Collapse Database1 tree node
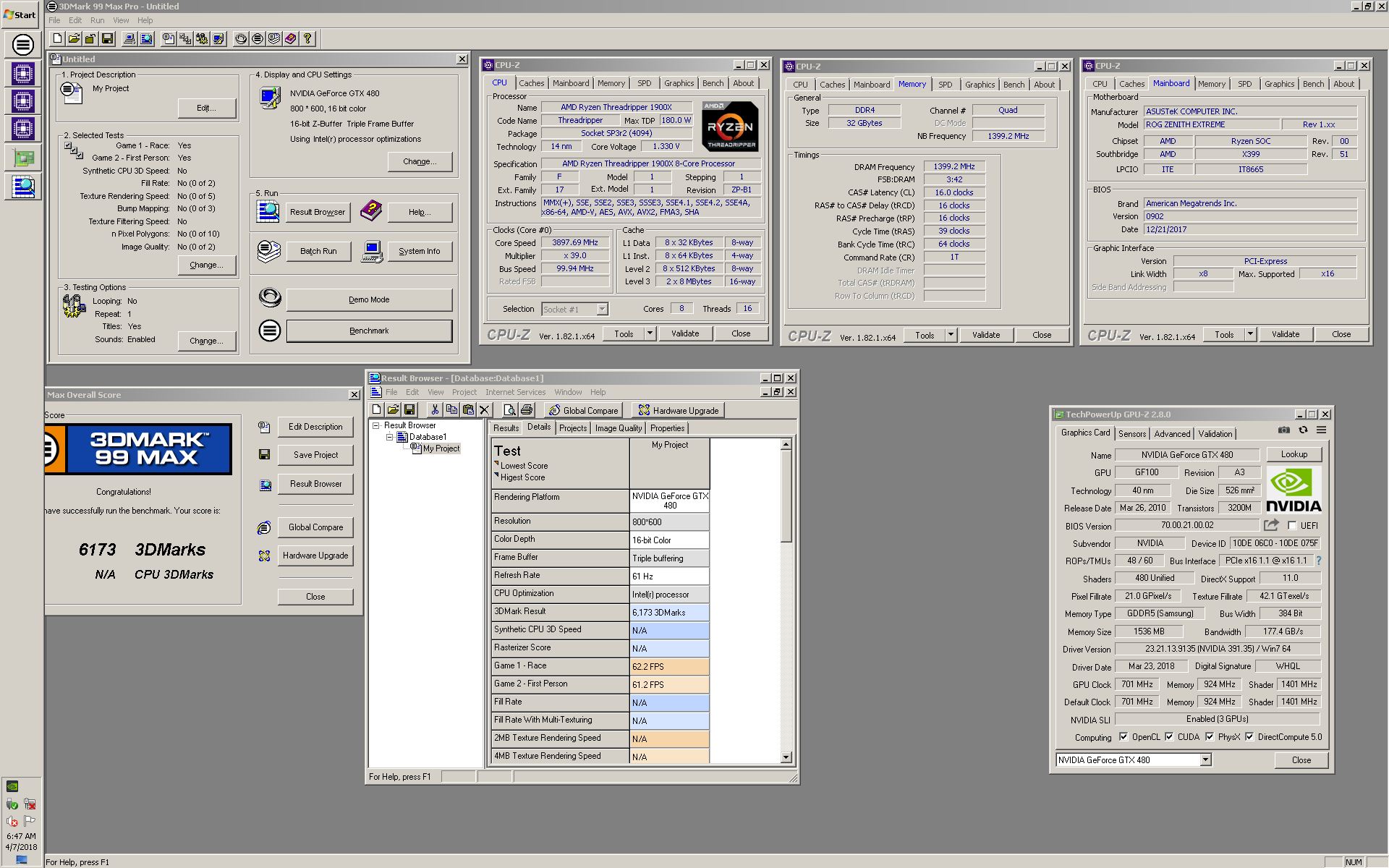Image resolution: width=1389 pixels, height=868 pixels. point(389,437)
